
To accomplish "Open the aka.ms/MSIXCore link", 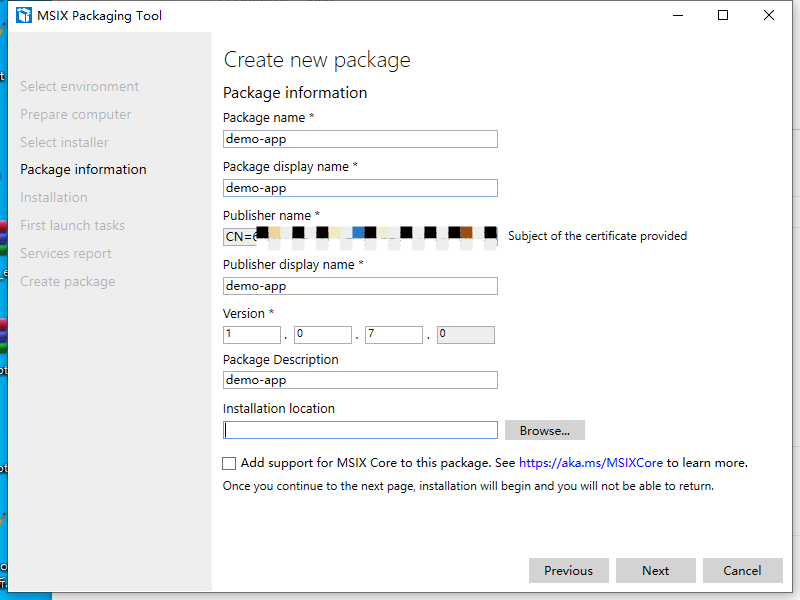I will click(x=591, y=463).
